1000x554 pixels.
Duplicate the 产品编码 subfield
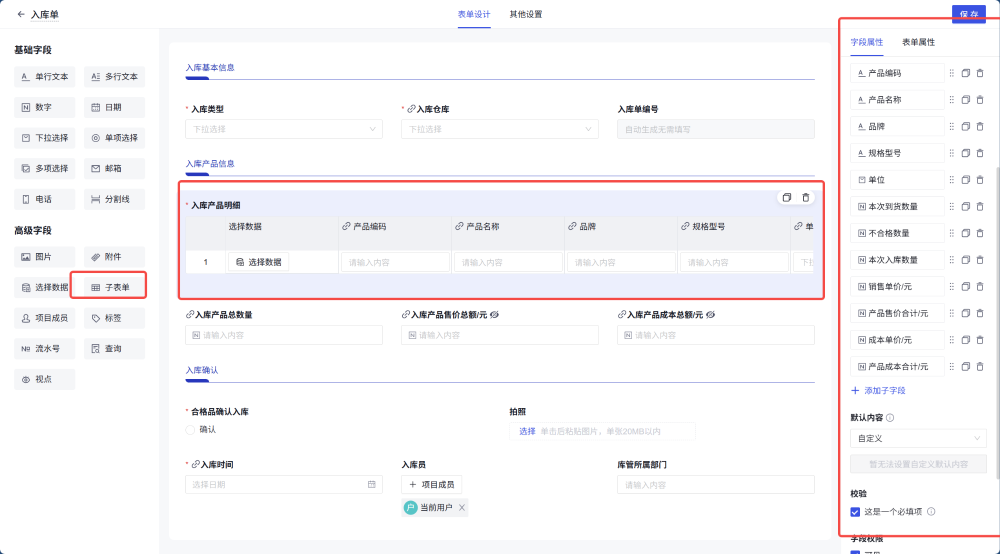(x=966, y=73)
